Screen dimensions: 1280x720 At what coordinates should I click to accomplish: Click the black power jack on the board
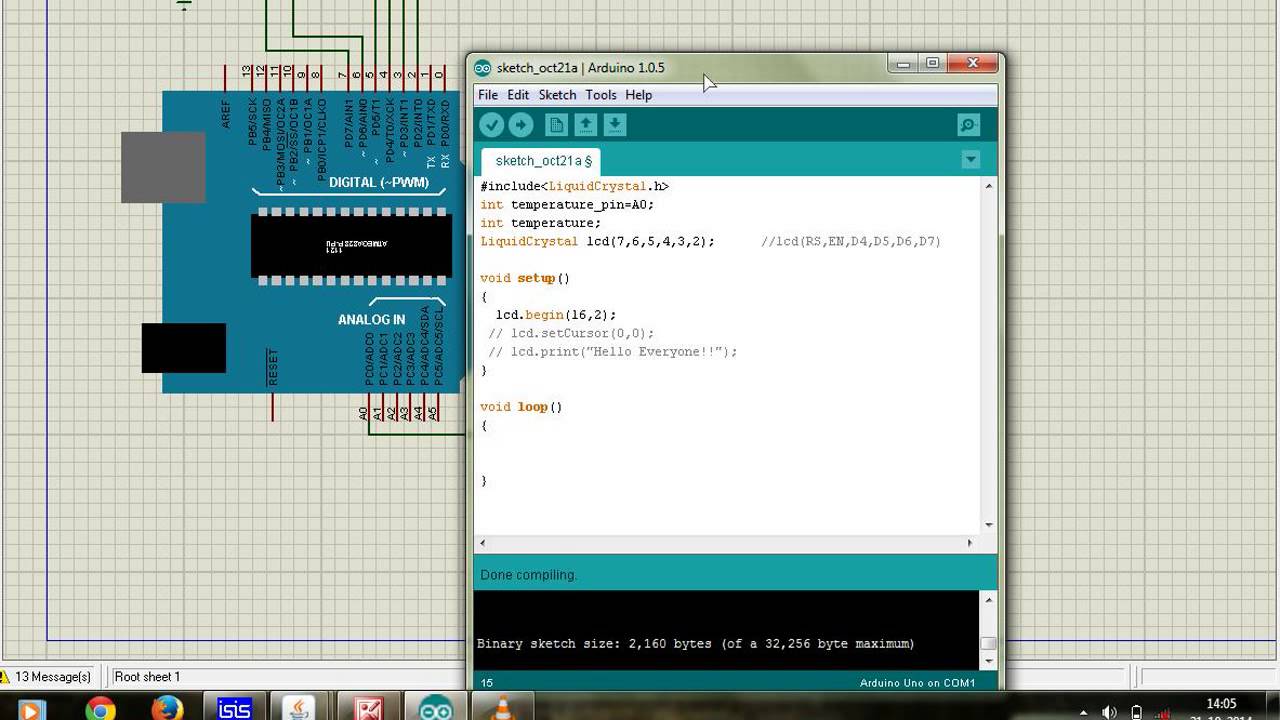184,348
